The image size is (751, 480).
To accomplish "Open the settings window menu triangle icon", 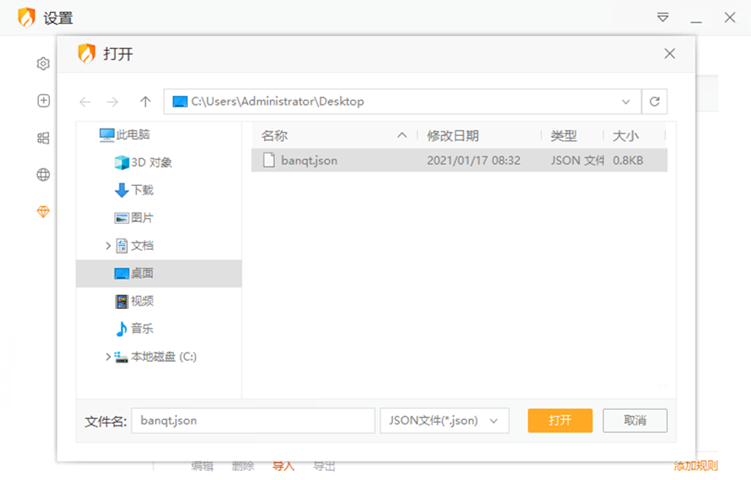I will point(663,18).
